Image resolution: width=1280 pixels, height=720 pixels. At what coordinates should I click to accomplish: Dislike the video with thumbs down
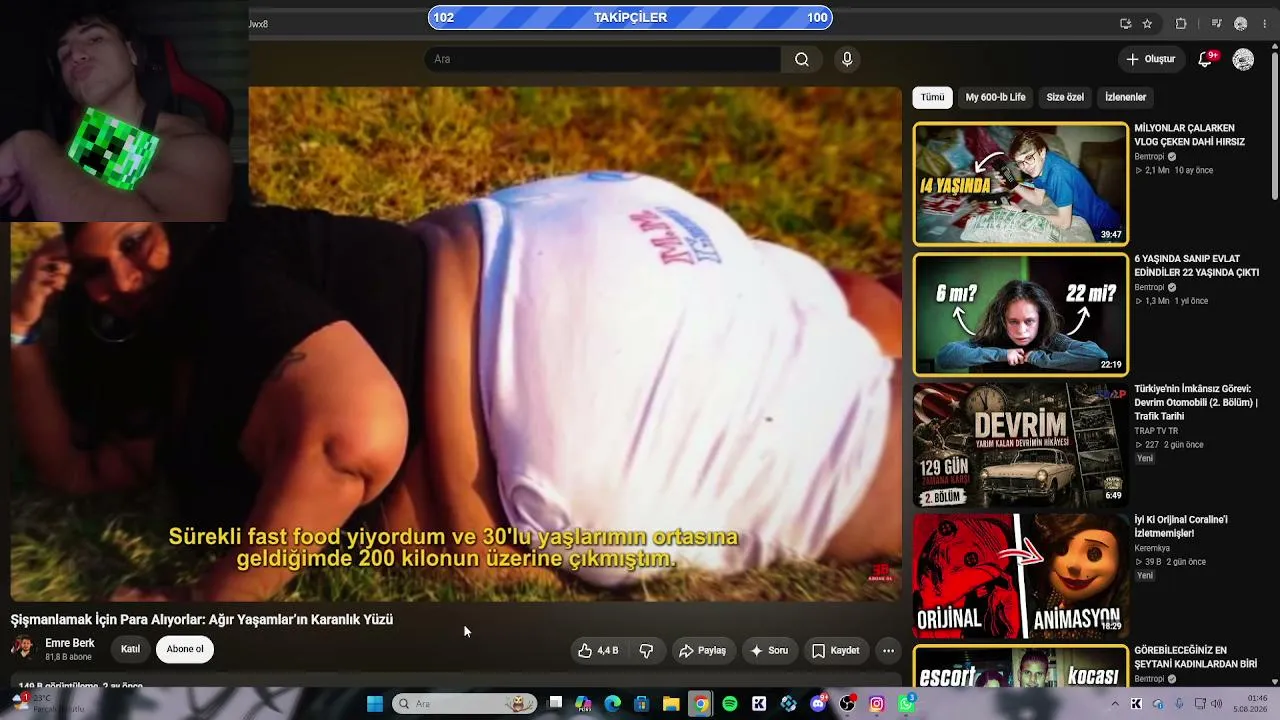point(646,650)
